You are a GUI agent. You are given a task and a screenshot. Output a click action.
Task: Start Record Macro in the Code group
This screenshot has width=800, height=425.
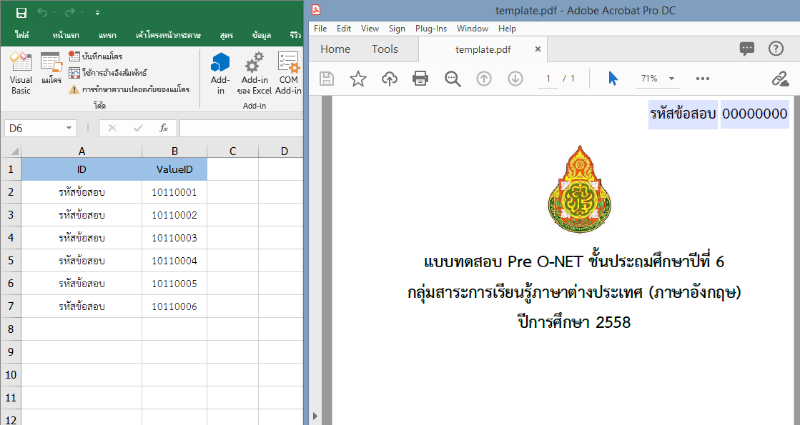101,57
